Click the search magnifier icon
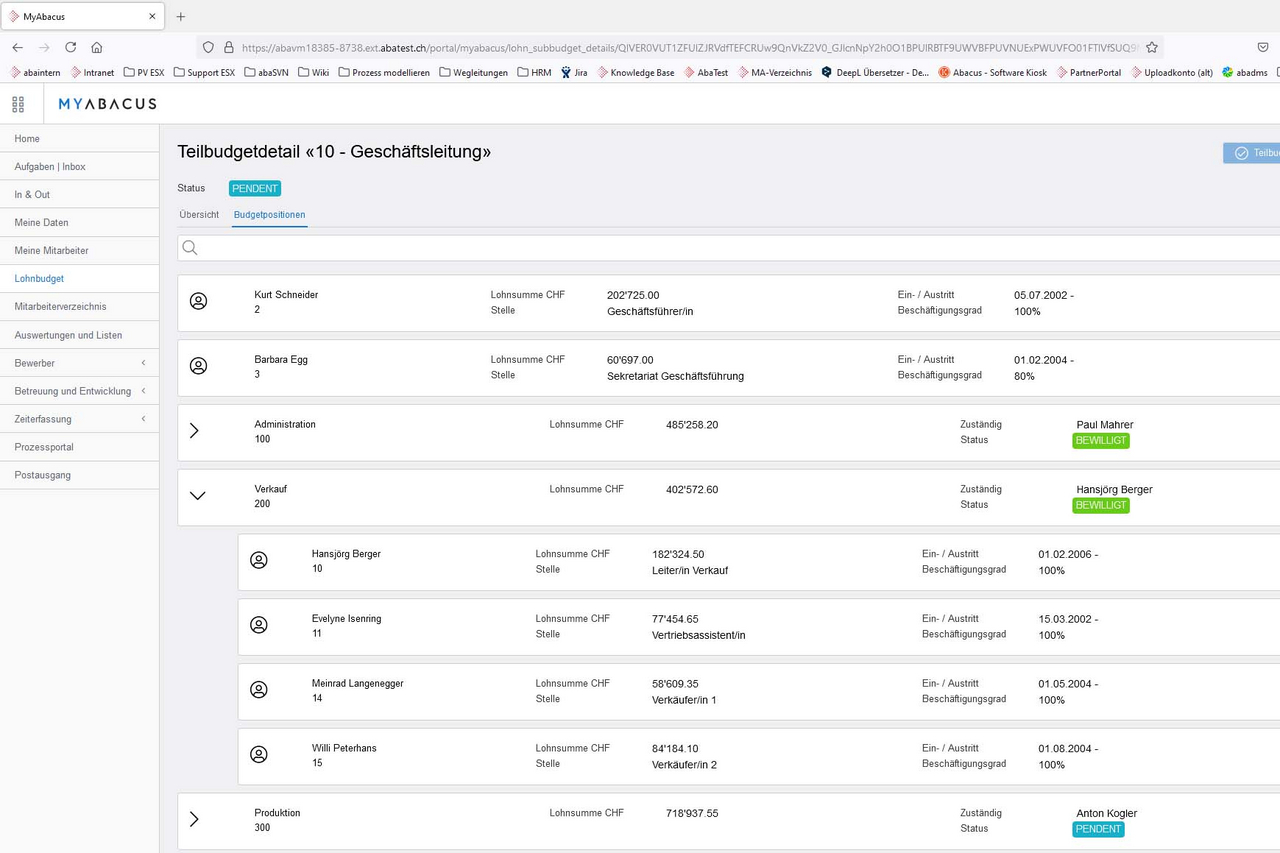Image resolution: width=1280 pixels, height=853 pixels. pyautogui.click(x=190, y=248)
